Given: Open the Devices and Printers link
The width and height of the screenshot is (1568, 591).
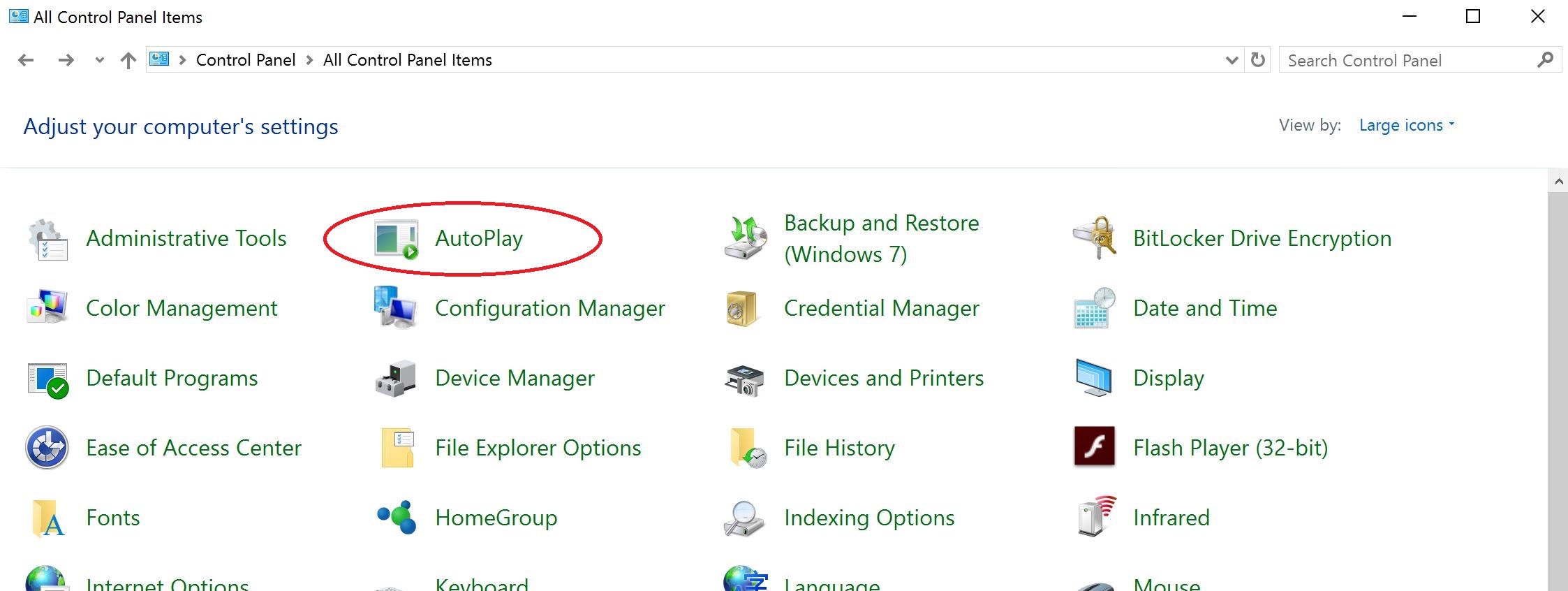Looking at the screenshot, I should coord(884,378).
